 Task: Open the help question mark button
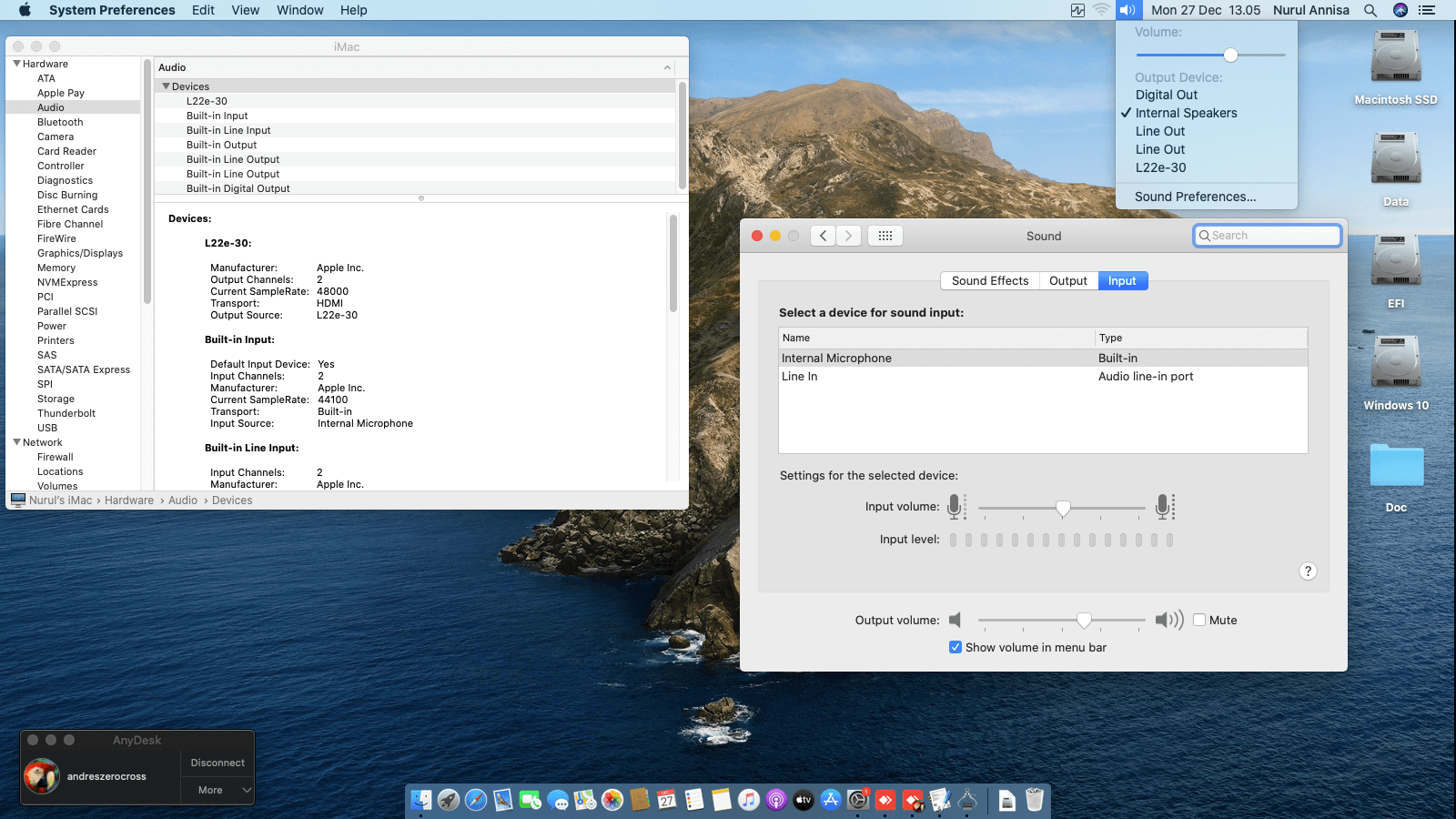point(1308,571)
